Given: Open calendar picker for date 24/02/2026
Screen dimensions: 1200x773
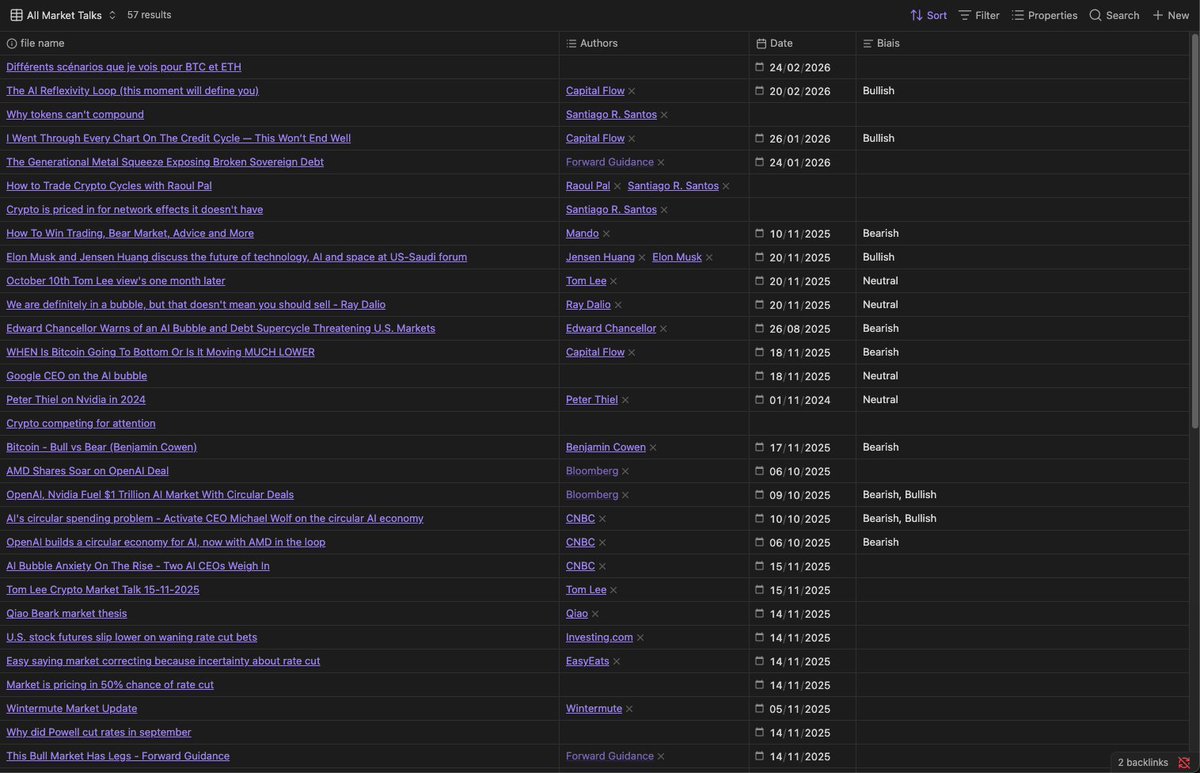Looking at the screenshot, I should 760,67.
